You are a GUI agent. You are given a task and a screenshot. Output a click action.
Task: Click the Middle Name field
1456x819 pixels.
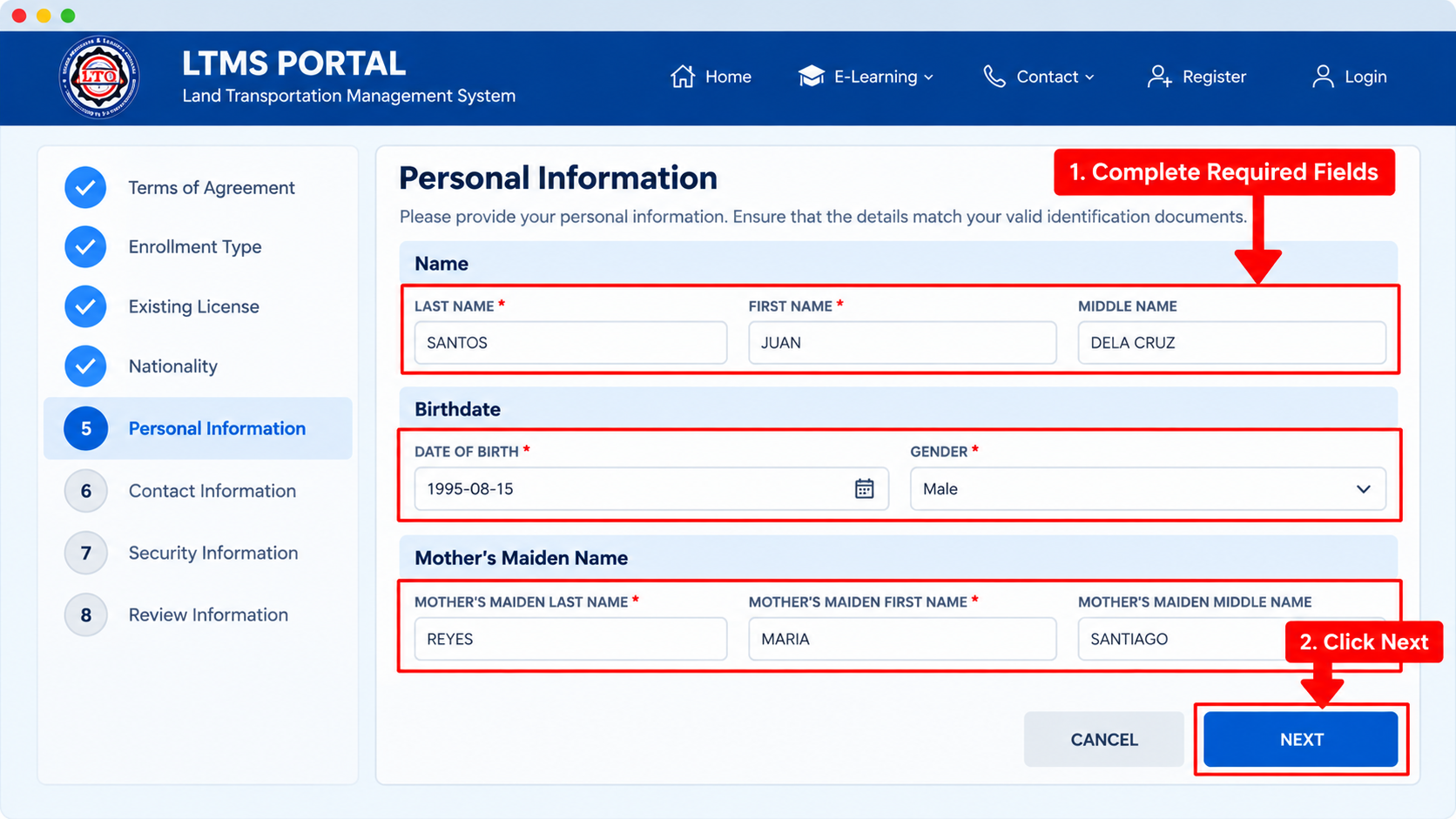coord(1231,343)
